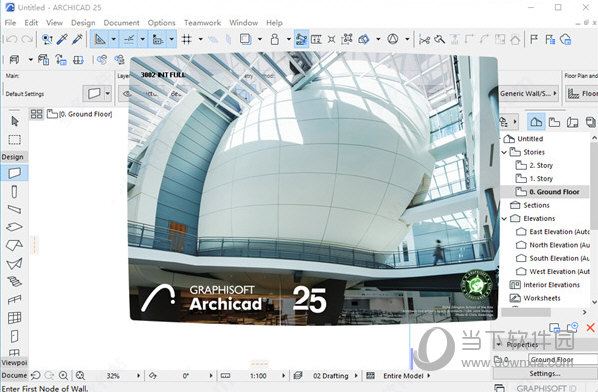Click the Undo arrow icon
The width and height of the screenshot is (598, 392).
click(11, 39)
